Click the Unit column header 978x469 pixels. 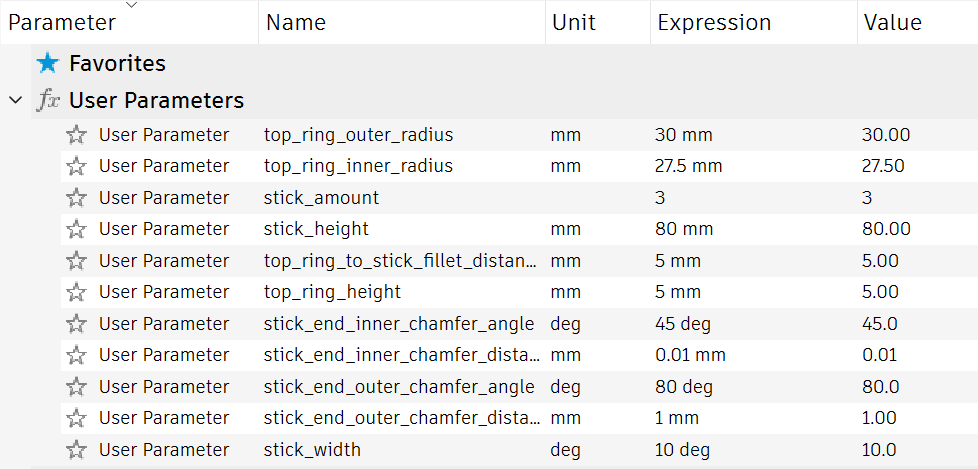[574, 23]
